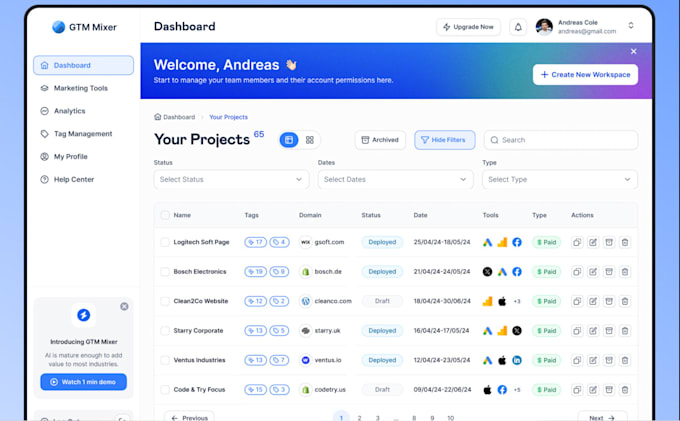Click Andreas Cole profile avatar

[x=544, y=27]
